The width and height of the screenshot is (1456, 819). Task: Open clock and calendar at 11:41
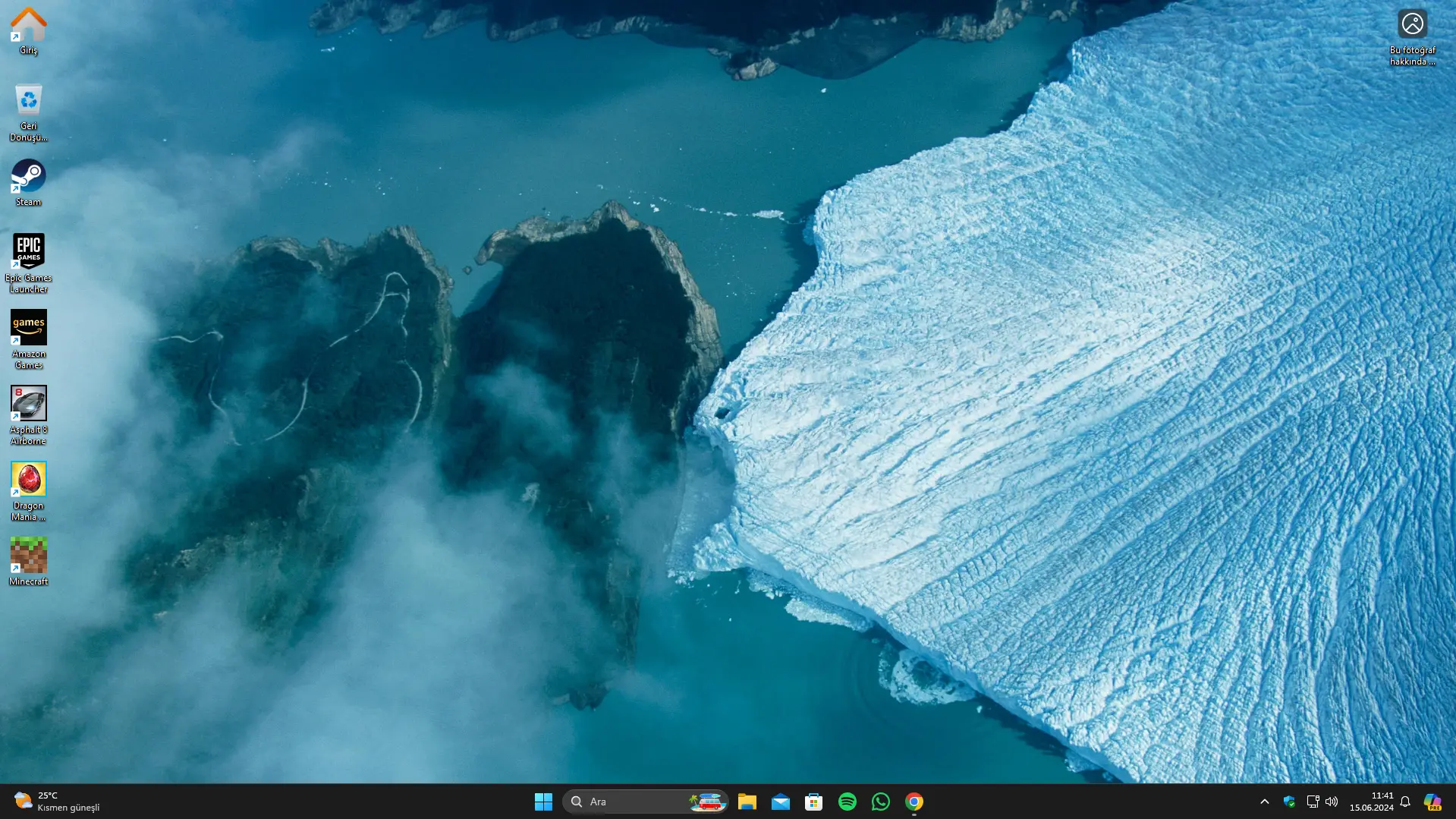(1371, 802)
